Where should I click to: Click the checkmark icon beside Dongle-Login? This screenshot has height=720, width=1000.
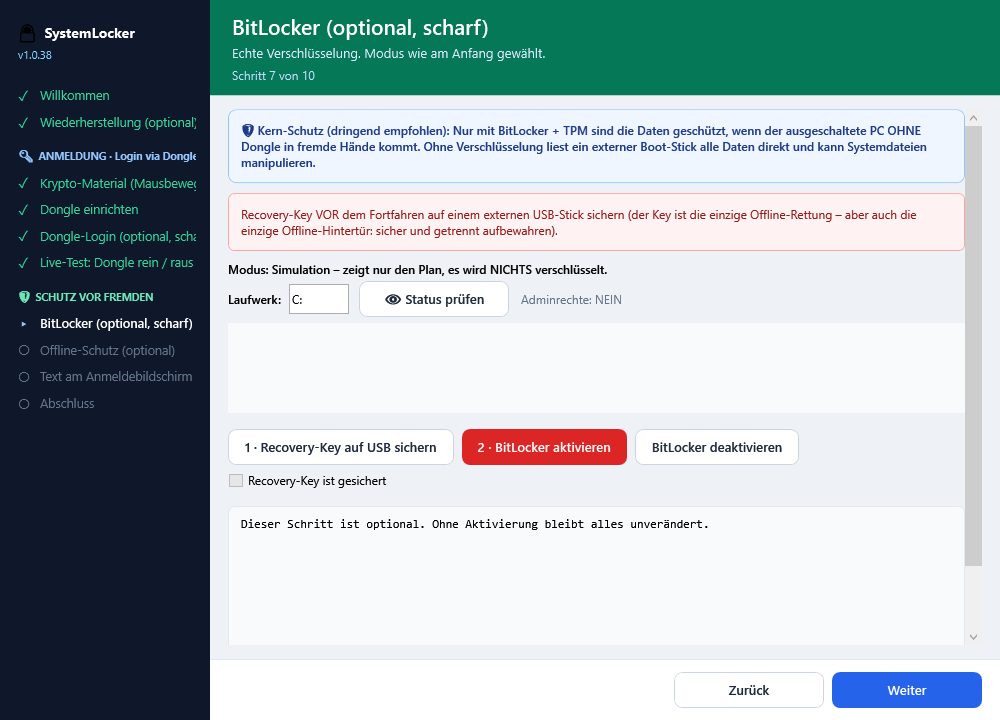pos(24,237)
